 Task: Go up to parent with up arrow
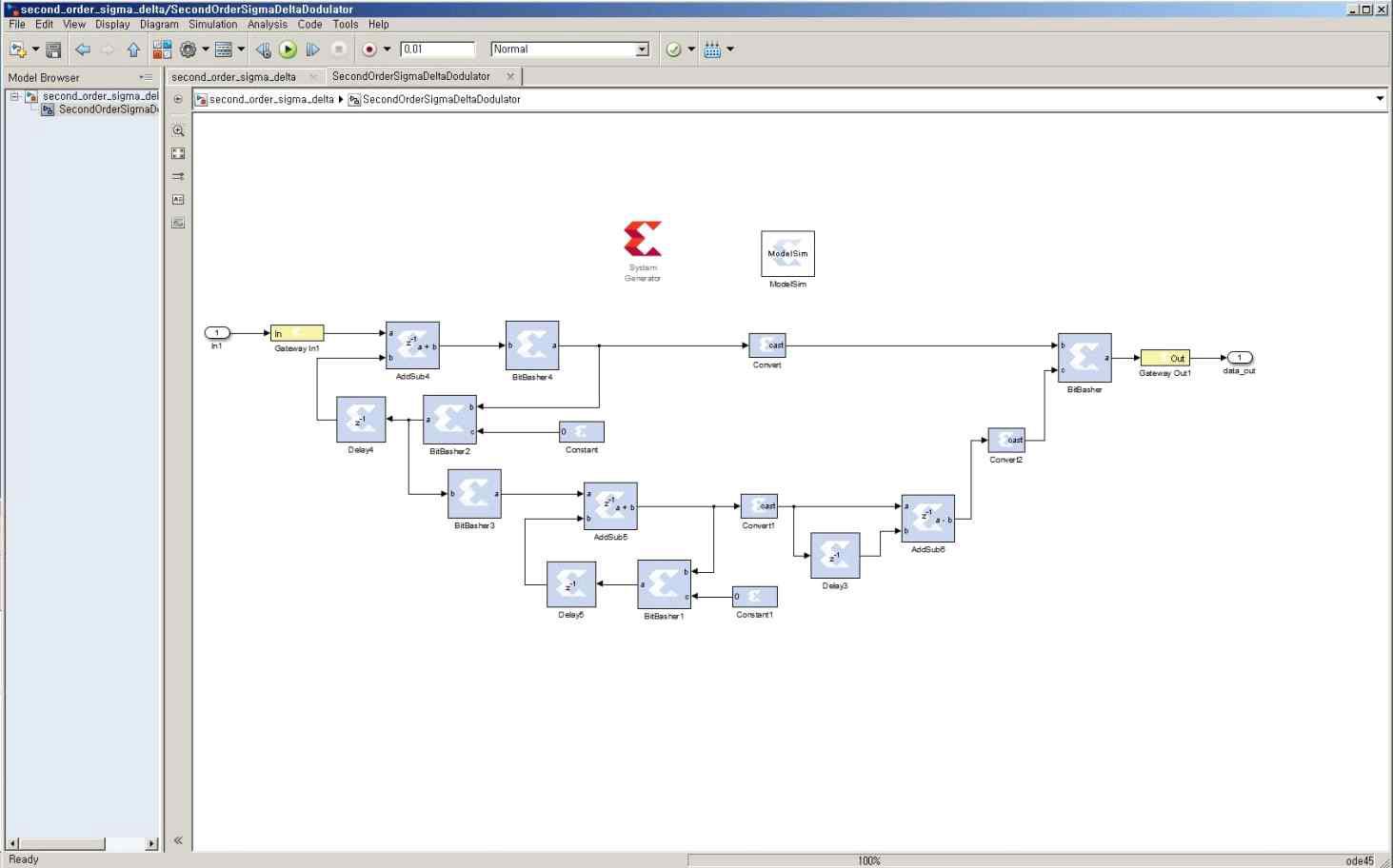(133, 49)
